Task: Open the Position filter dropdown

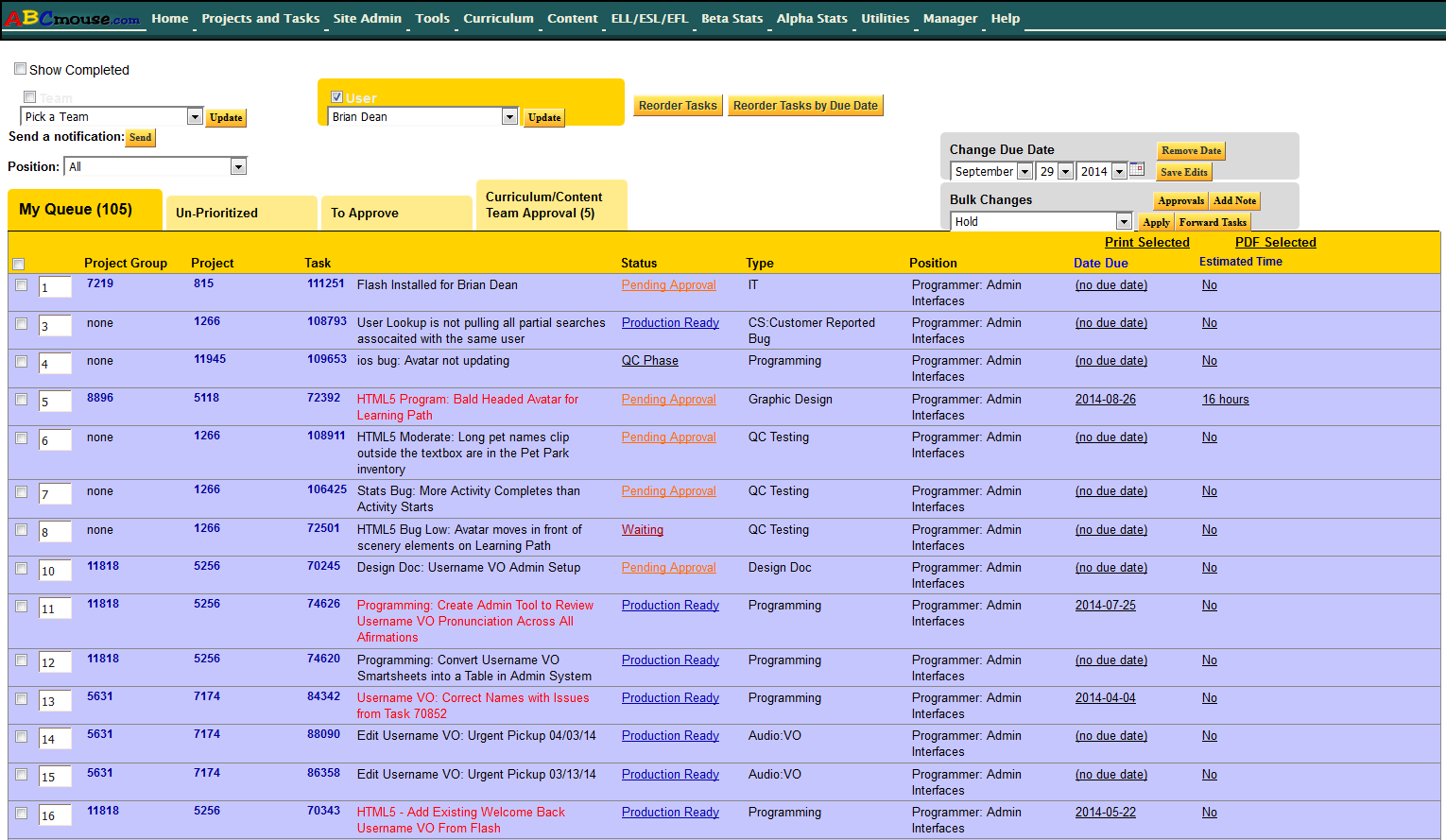Action: coord(238,167)
